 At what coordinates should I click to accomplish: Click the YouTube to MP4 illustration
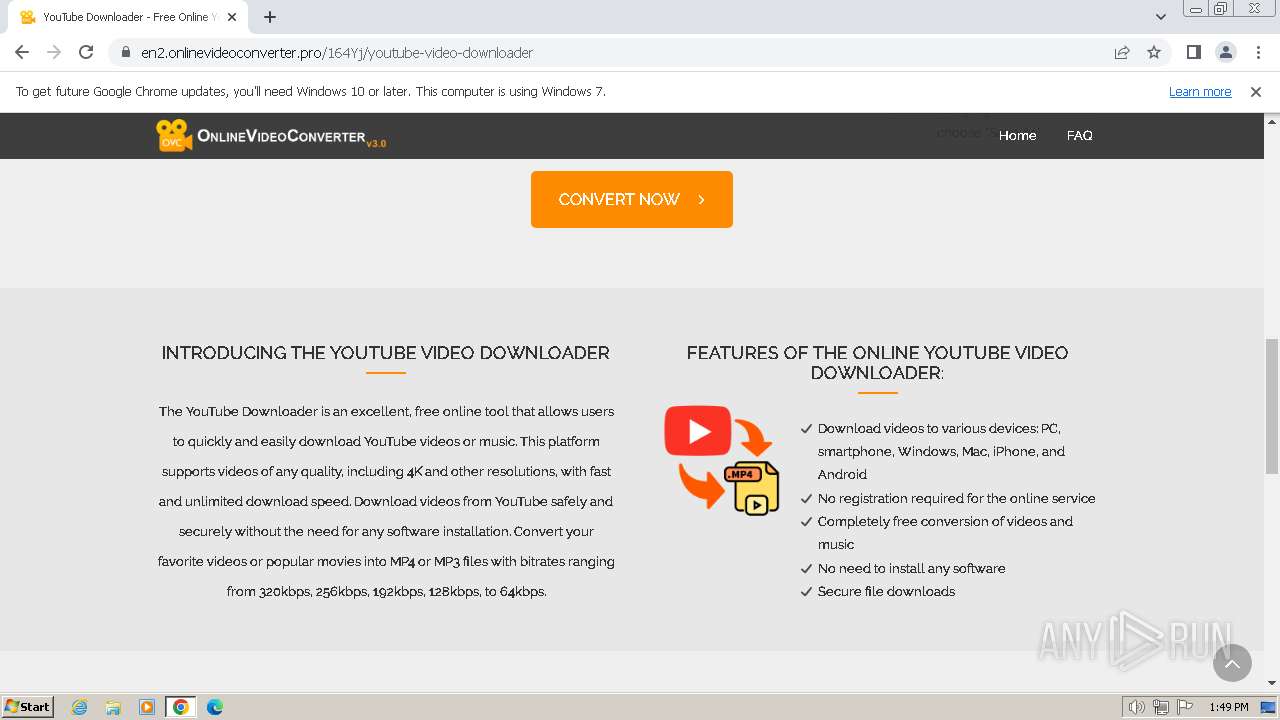(x=722, y=460)
